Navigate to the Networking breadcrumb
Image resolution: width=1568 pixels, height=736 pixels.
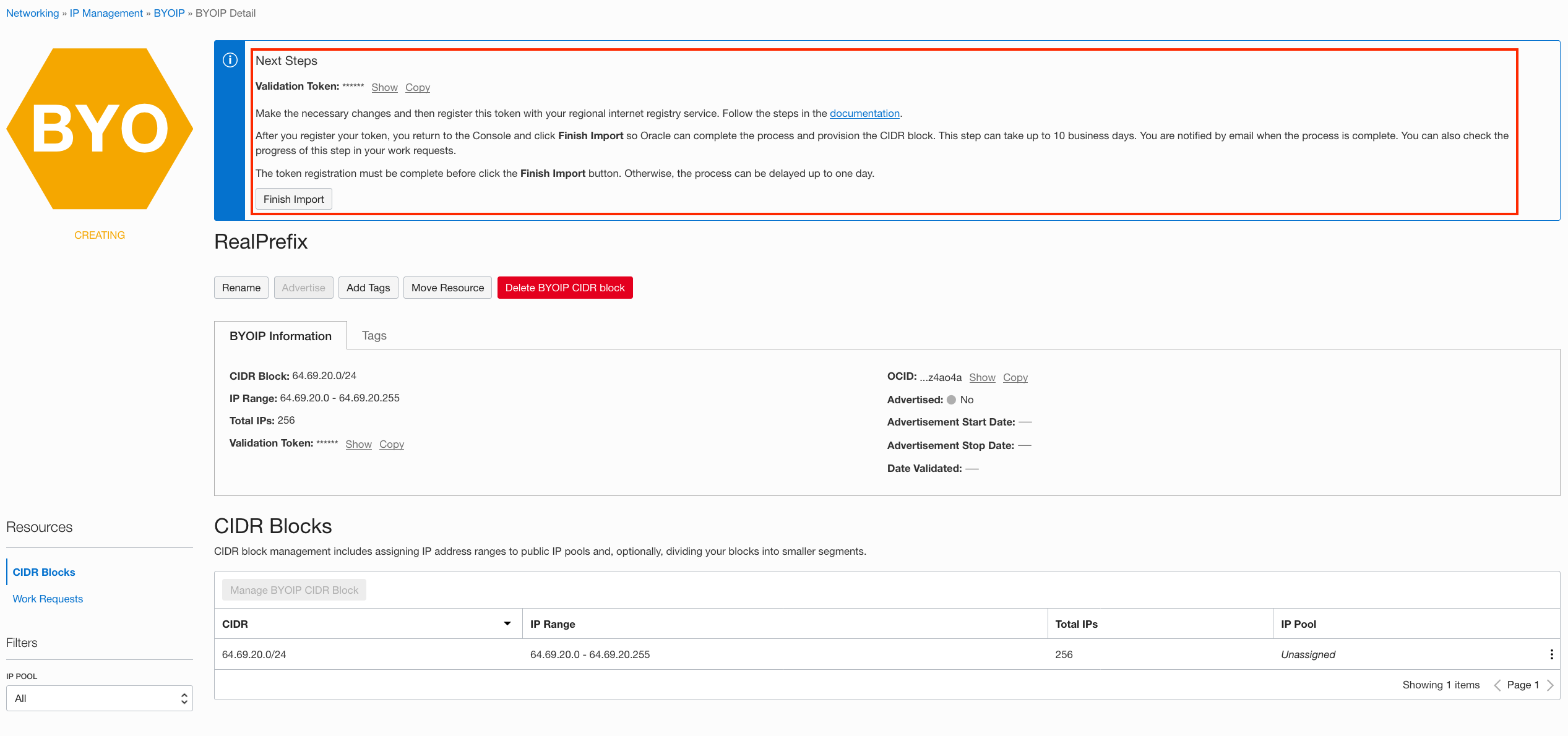(32, 12)
